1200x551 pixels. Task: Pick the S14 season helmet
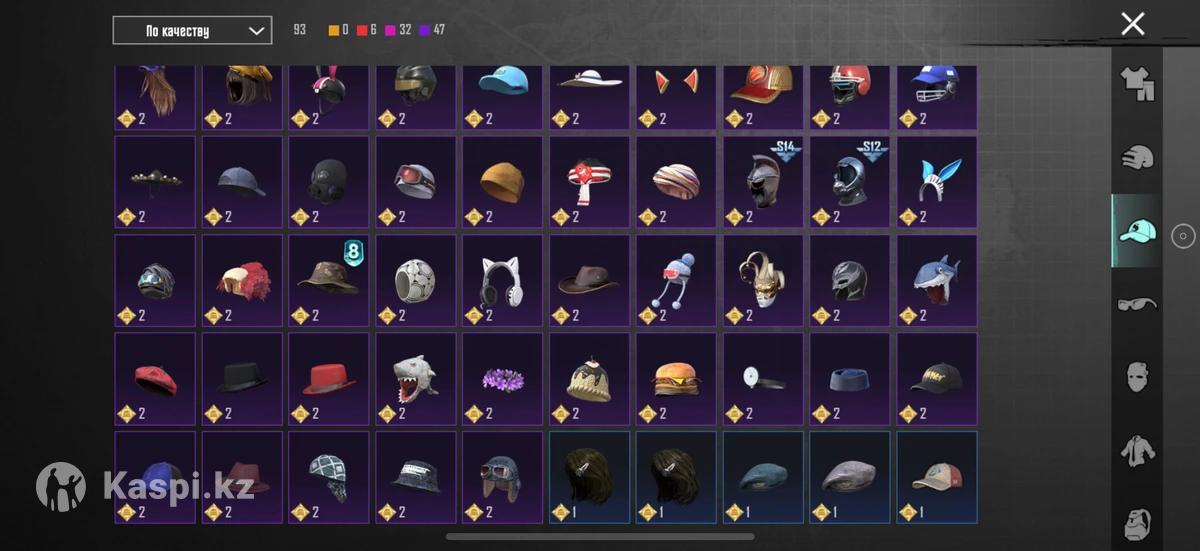coord(763,182)
